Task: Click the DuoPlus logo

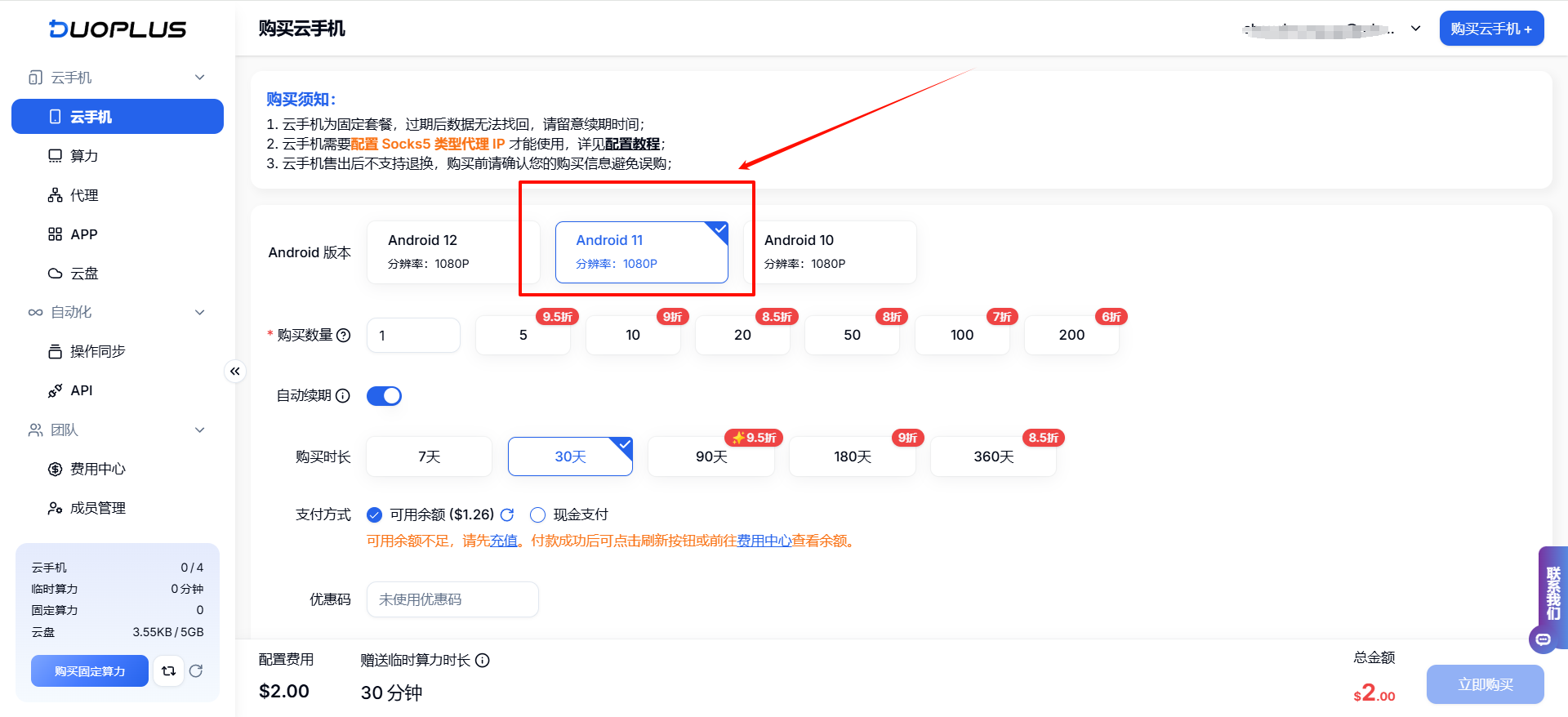Action: coord(118,29)
